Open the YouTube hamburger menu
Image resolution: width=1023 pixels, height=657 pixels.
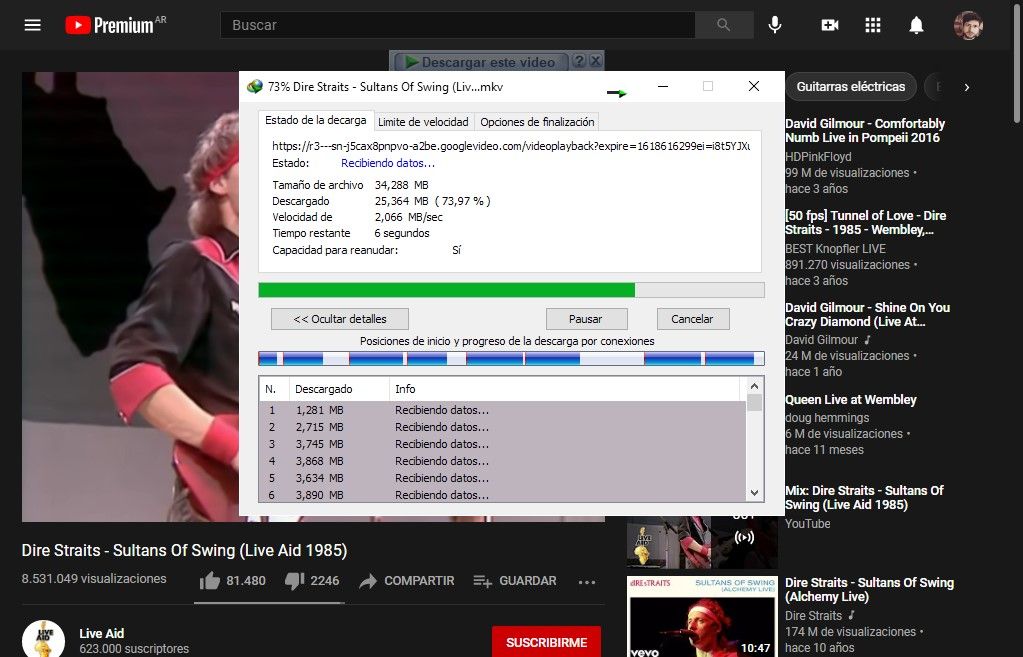point(33,25)
